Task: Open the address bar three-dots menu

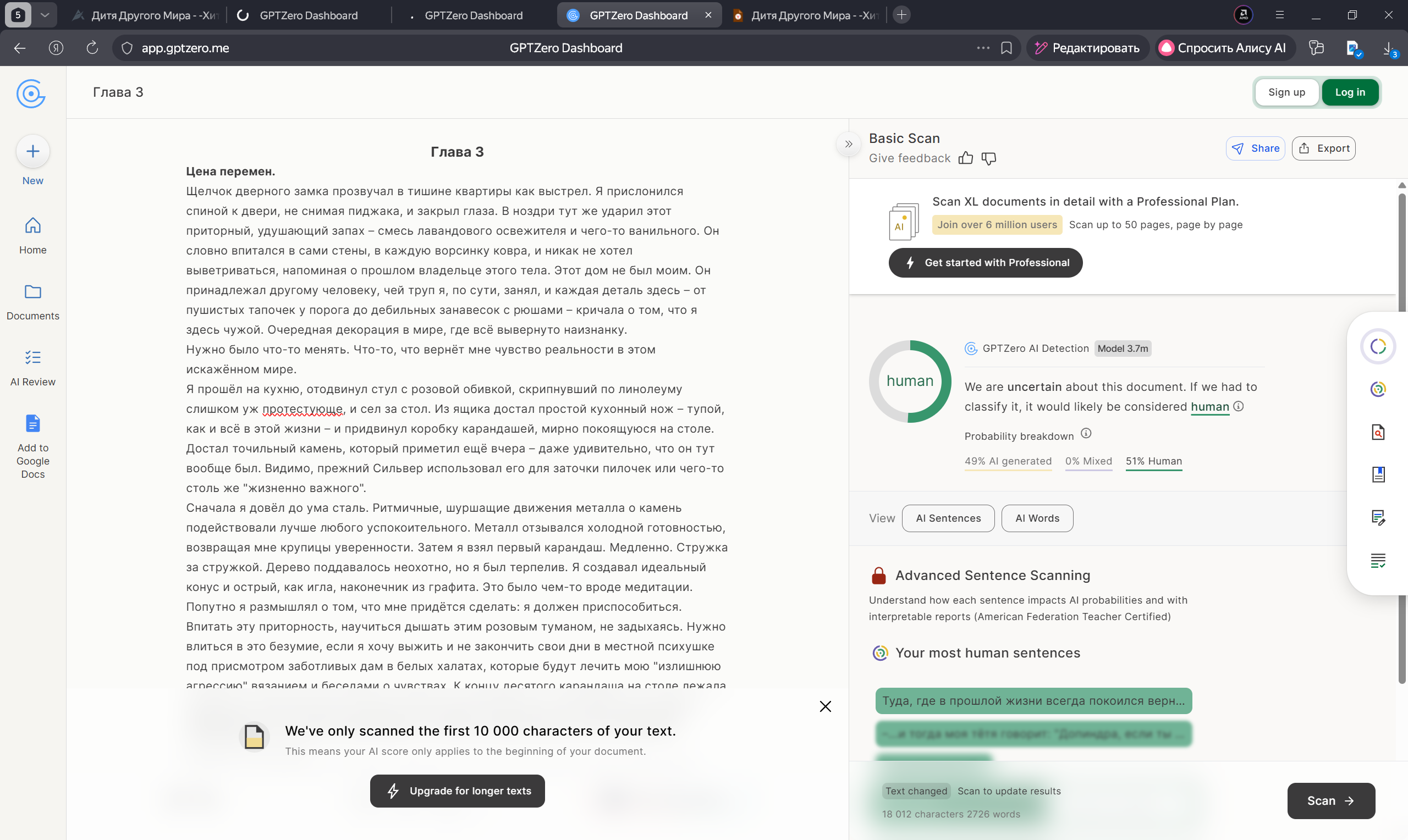Action: 983,48
